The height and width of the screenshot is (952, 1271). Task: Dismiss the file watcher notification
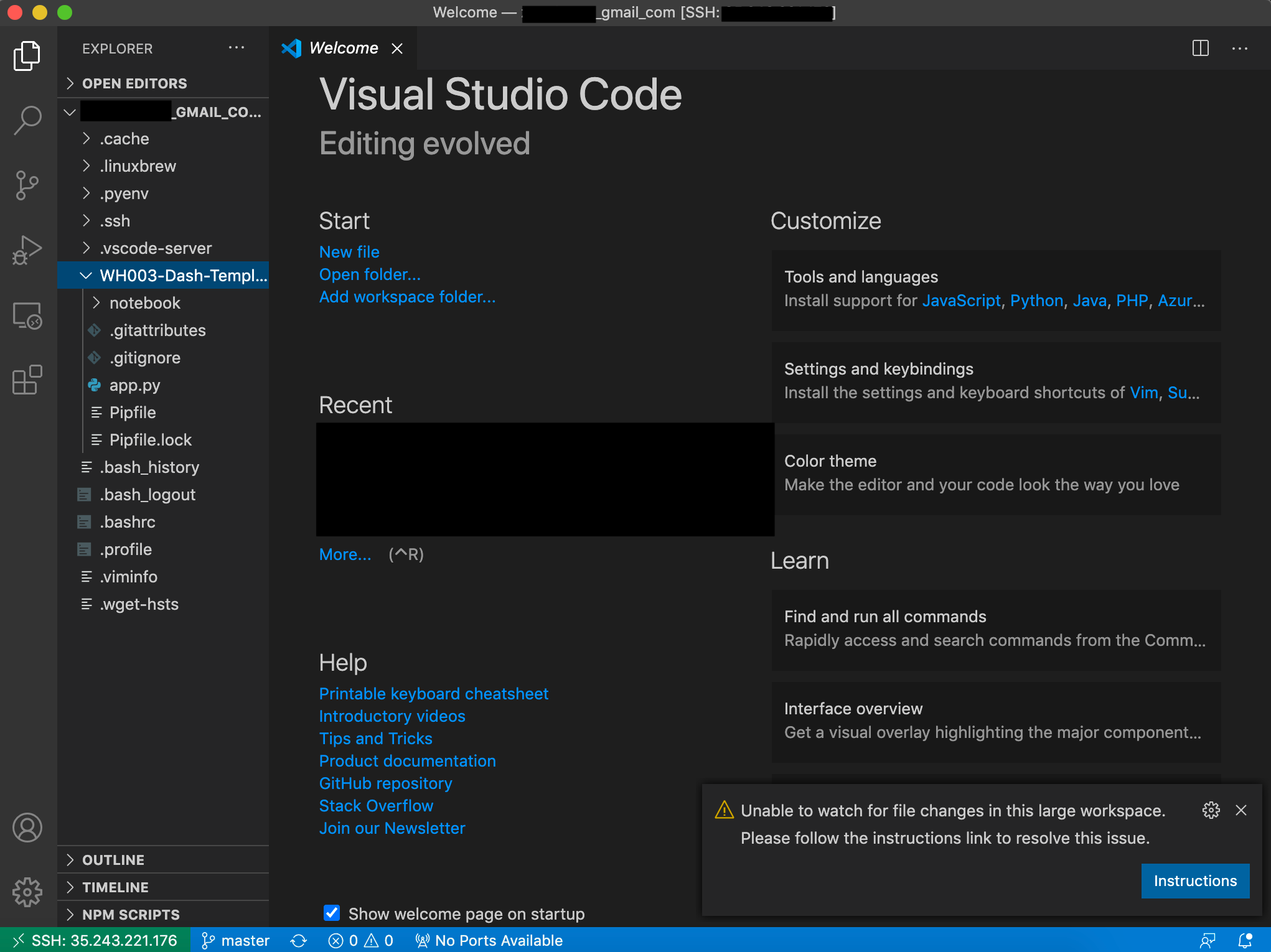(1241, 810)
